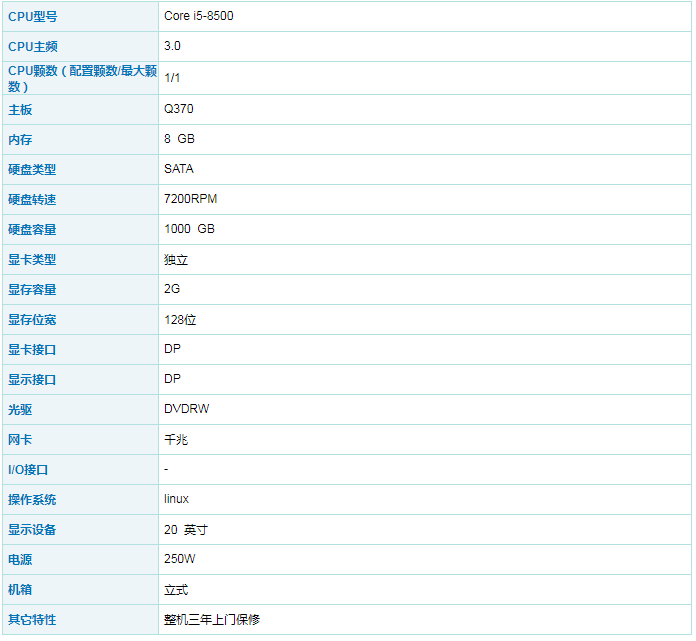The image size is (696, 641).
Task: Click the '电源' label
Action: click(20, 560)
